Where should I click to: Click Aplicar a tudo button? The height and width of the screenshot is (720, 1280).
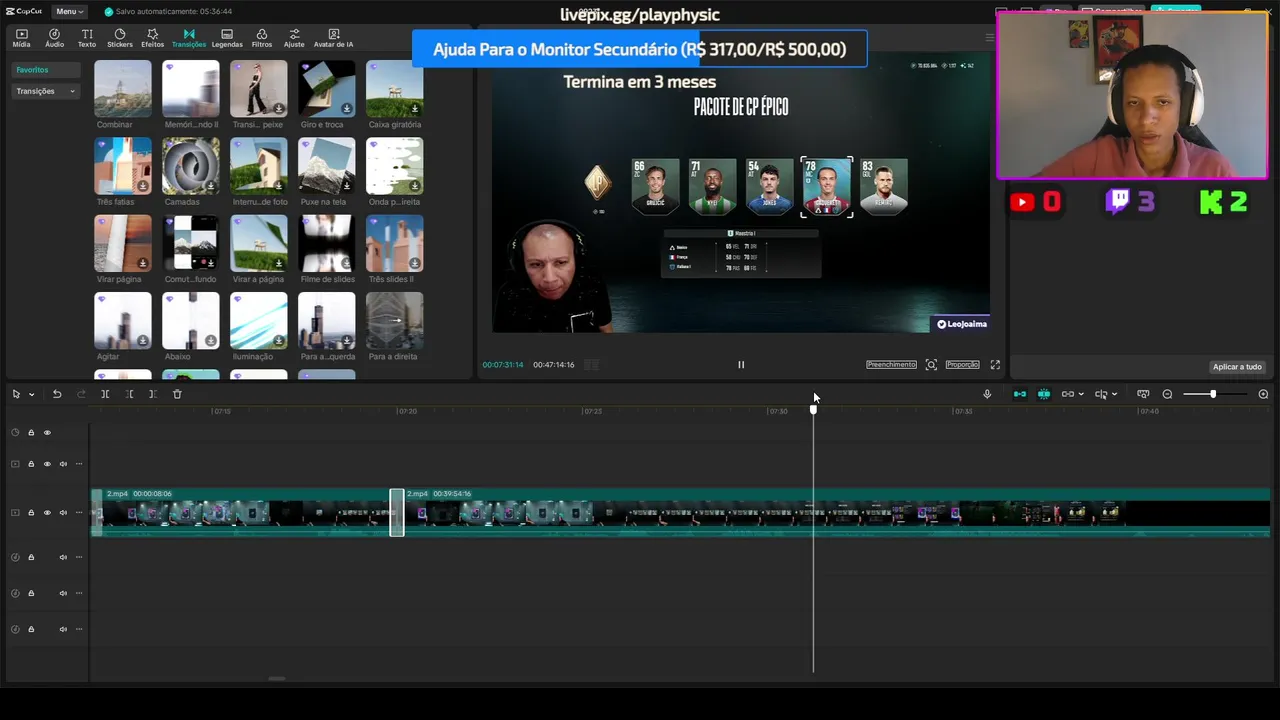coord(1237,367)
